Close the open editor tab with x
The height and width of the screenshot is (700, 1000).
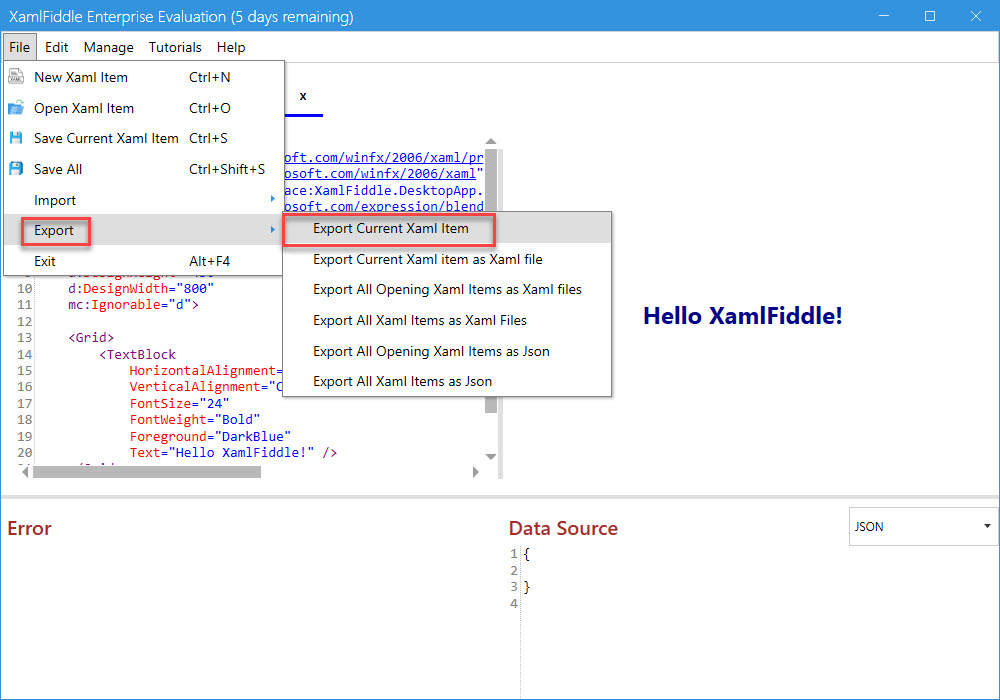pos(303,96)
